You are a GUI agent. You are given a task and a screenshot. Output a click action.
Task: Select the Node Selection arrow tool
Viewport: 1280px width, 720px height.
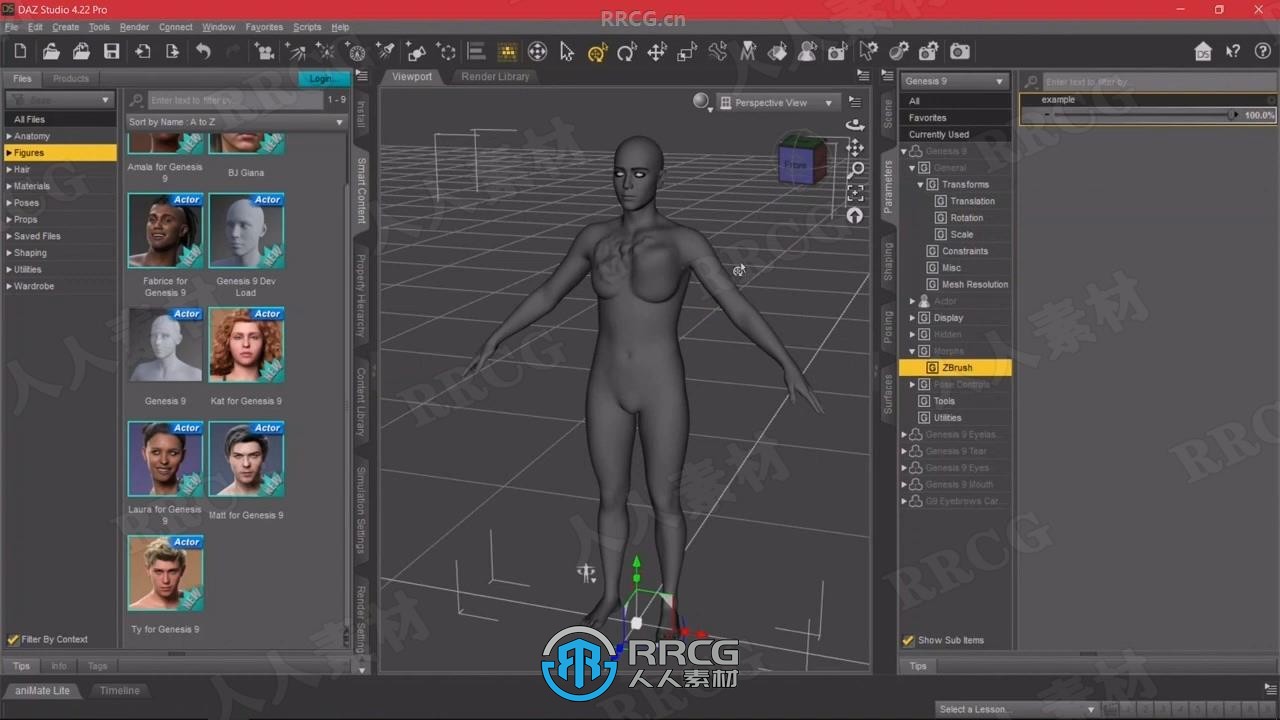point(567,51)
